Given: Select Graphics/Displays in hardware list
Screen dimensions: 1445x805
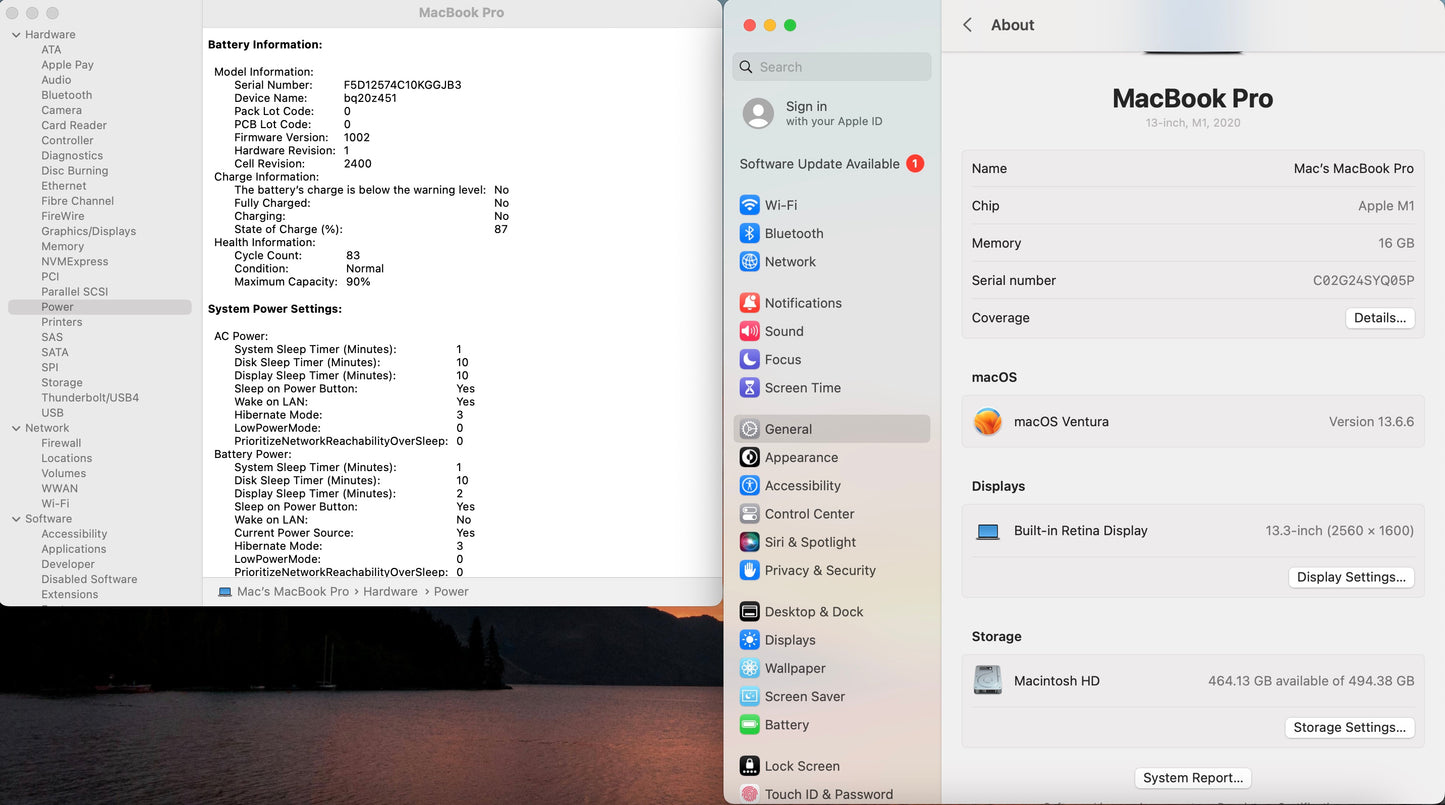Looking at the screenshot, I should 88,231.
